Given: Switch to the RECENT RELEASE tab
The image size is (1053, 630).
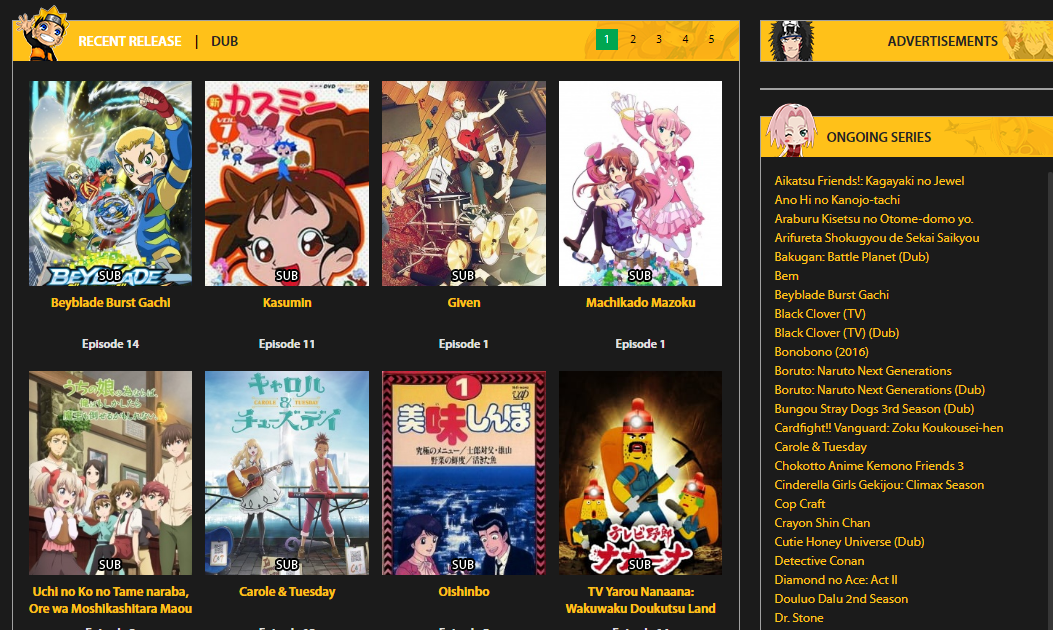Looking at the screenshot, I should pyautogui.click(x=130, y=41).
